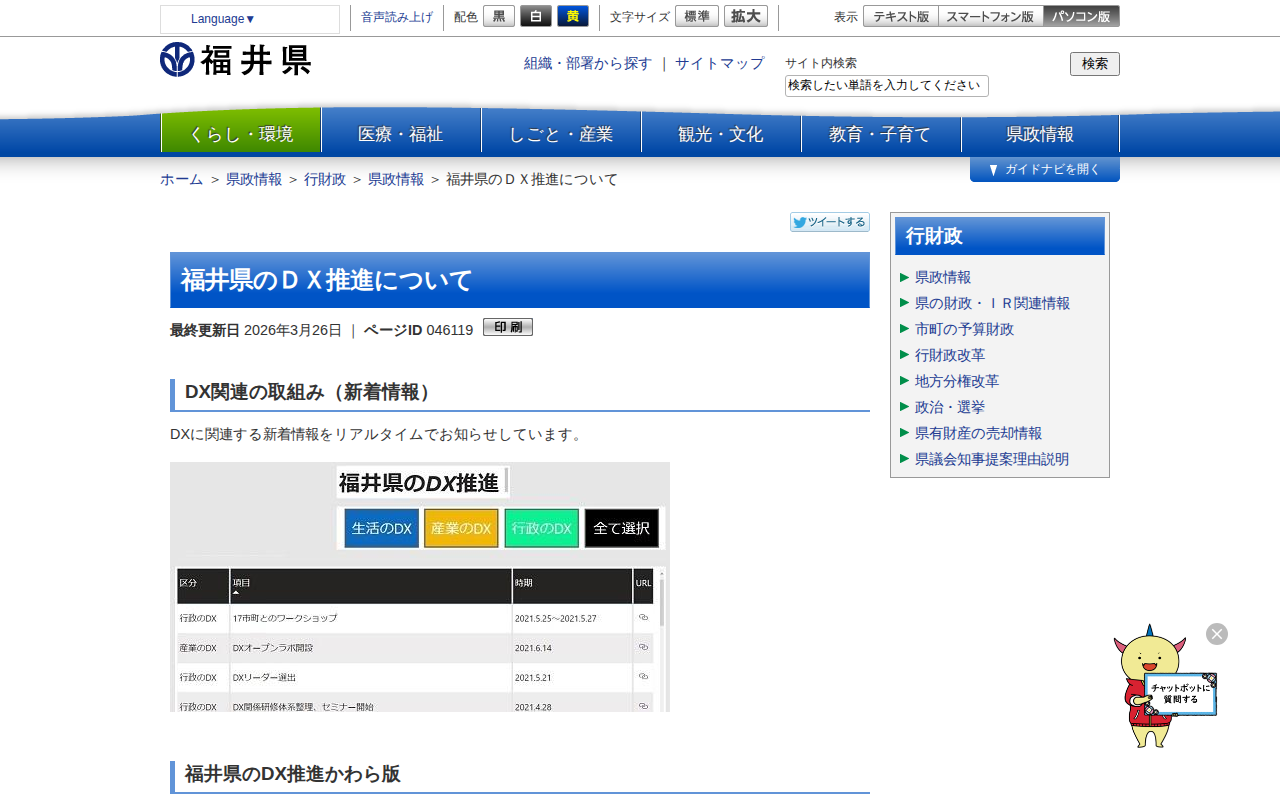Select the yellow 黄 color scheme
Image resolution: width=1280 pixels, height=800 pixels.
(572, 16)
